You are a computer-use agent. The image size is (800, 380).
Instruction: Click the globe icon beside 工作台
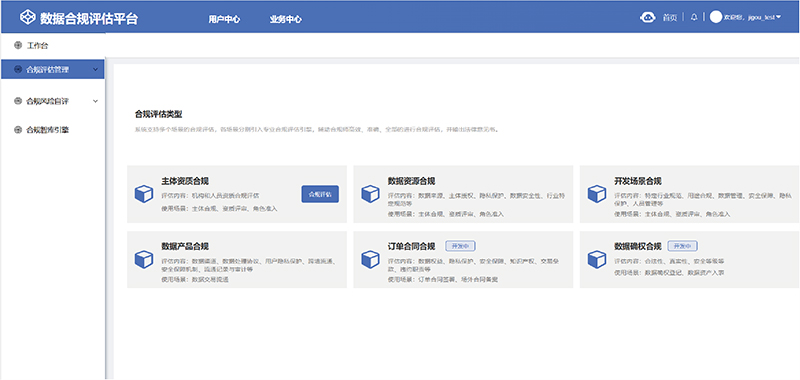tap(18, 46)
